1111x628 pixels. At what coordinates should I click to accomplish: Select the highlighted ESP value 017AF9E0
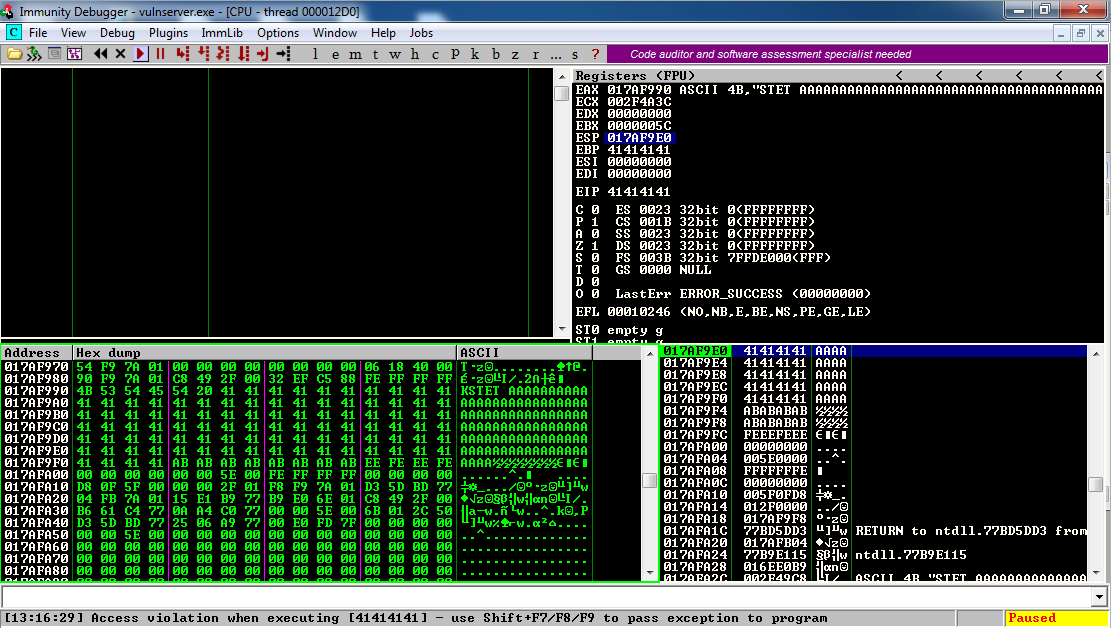coord(639,138)
